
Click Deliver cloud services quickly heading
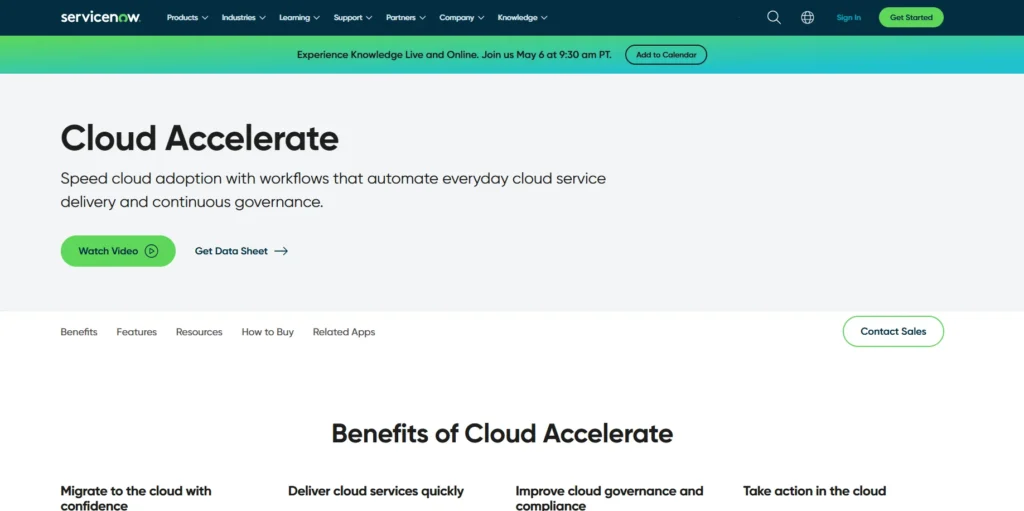(376, 491)
